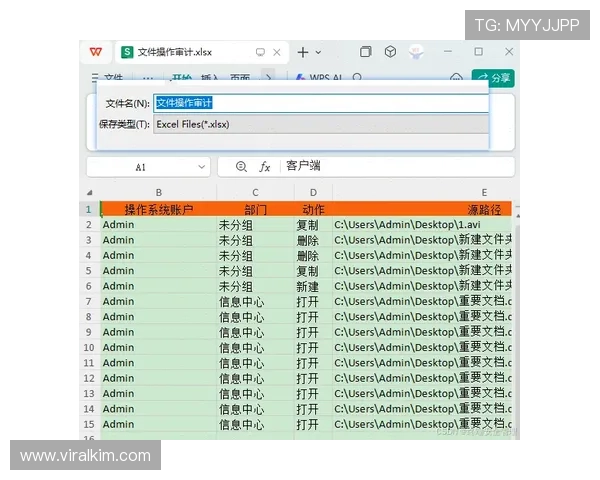Click the 重要文档 path cell in row 8
Image resolution: width=600 pixels, height=480 pixels.
click(422, 317)
